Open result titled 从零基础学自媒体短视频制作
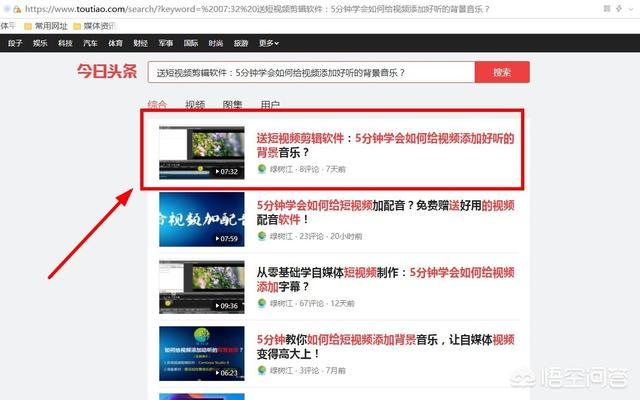 tap(385, 280)
